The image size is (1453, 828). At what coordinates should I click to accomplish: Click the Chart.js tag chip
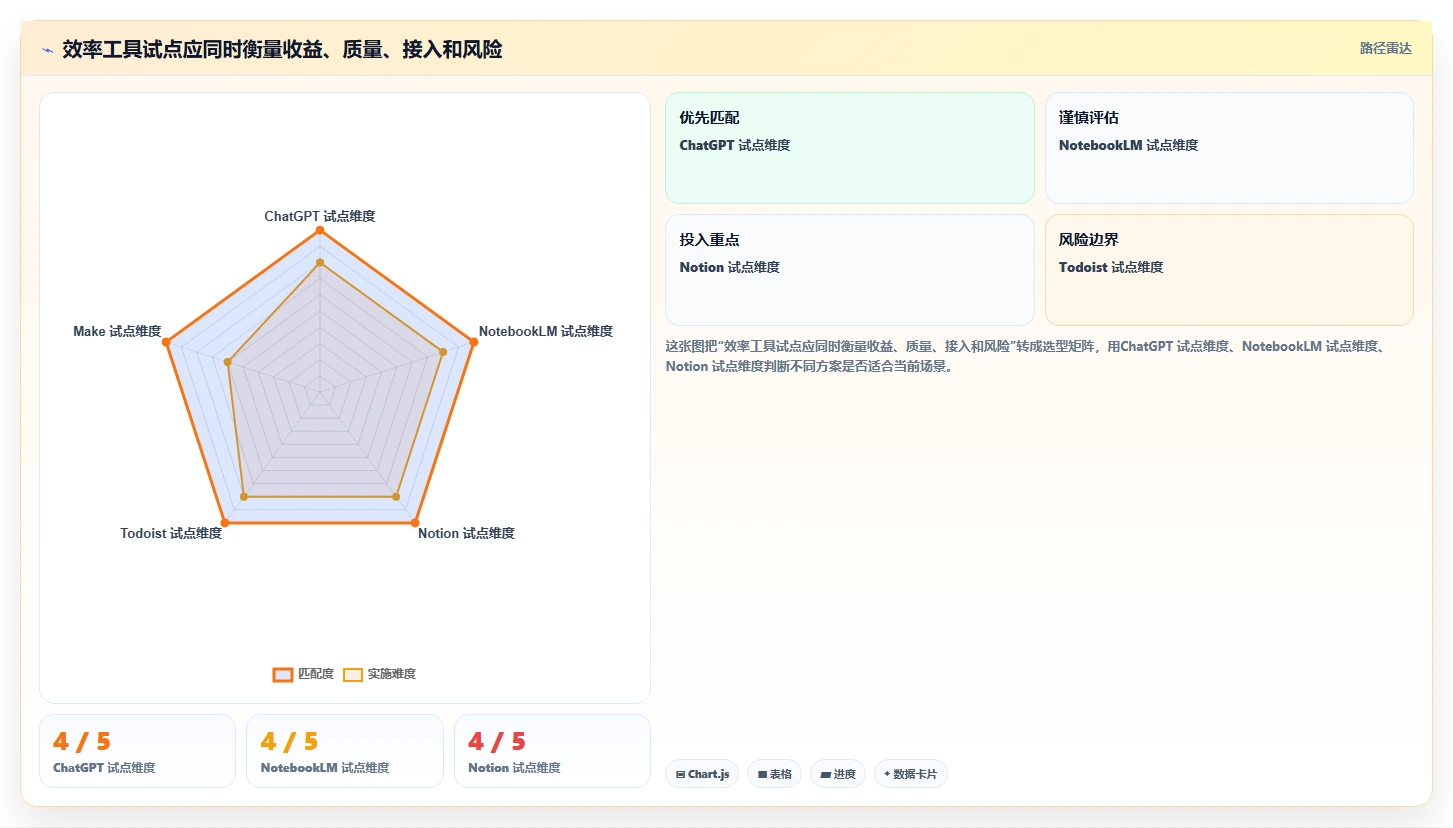pyautogui.click(x=702, y=774)
